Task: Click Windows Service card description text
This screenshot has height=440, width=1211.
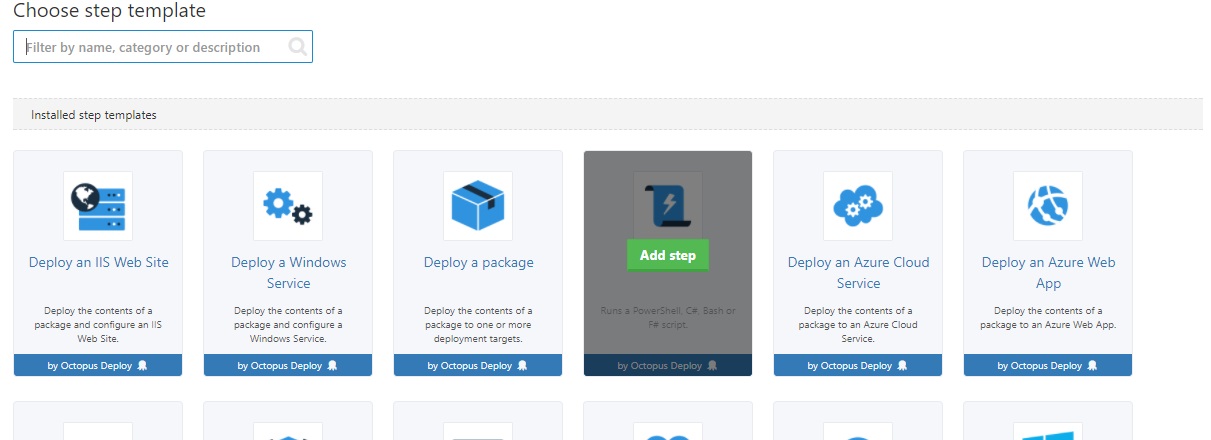Action: 288,324
